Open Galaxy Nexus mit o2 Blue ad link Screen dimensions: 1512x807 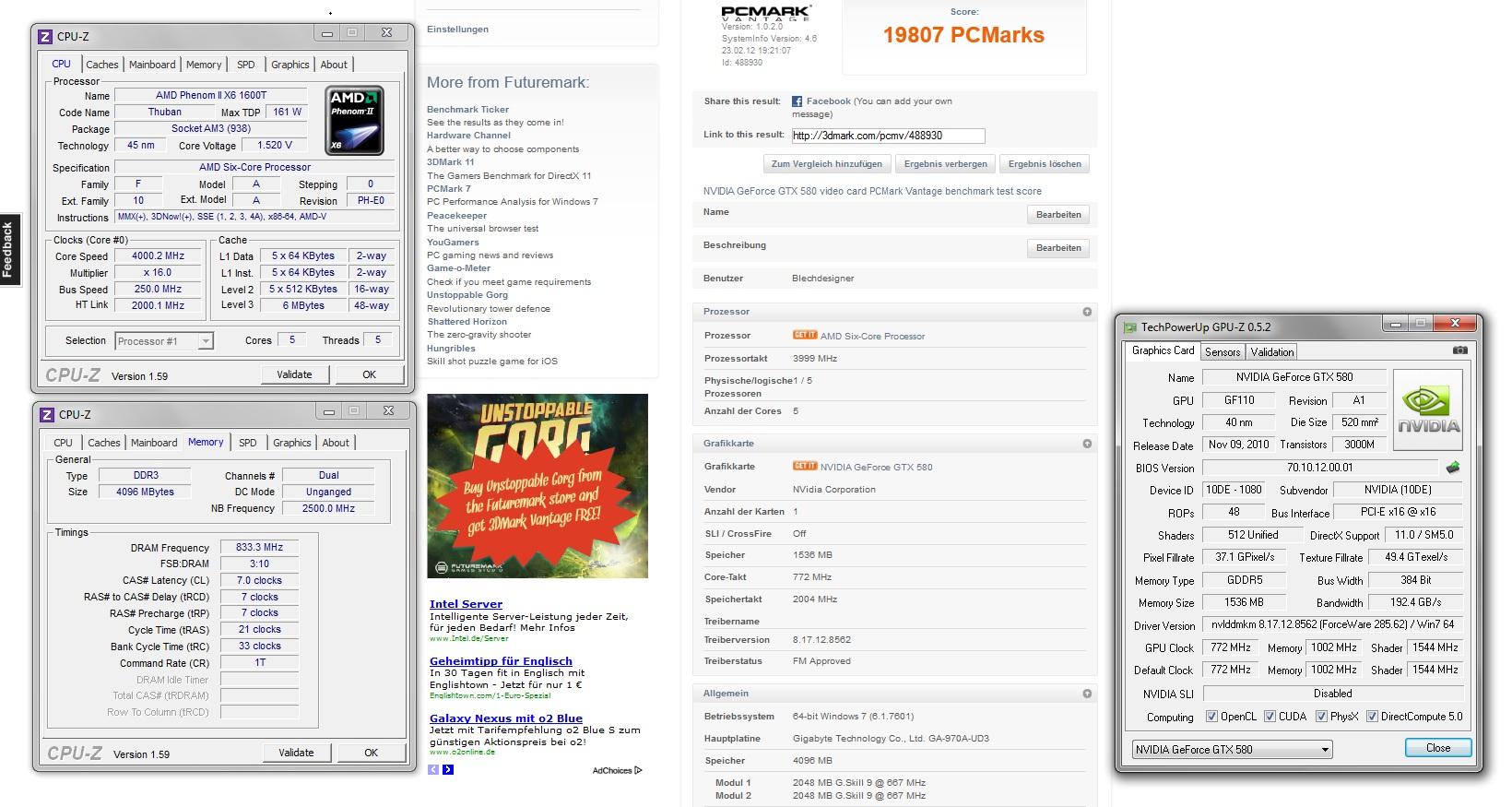click(x=506, y=718)
